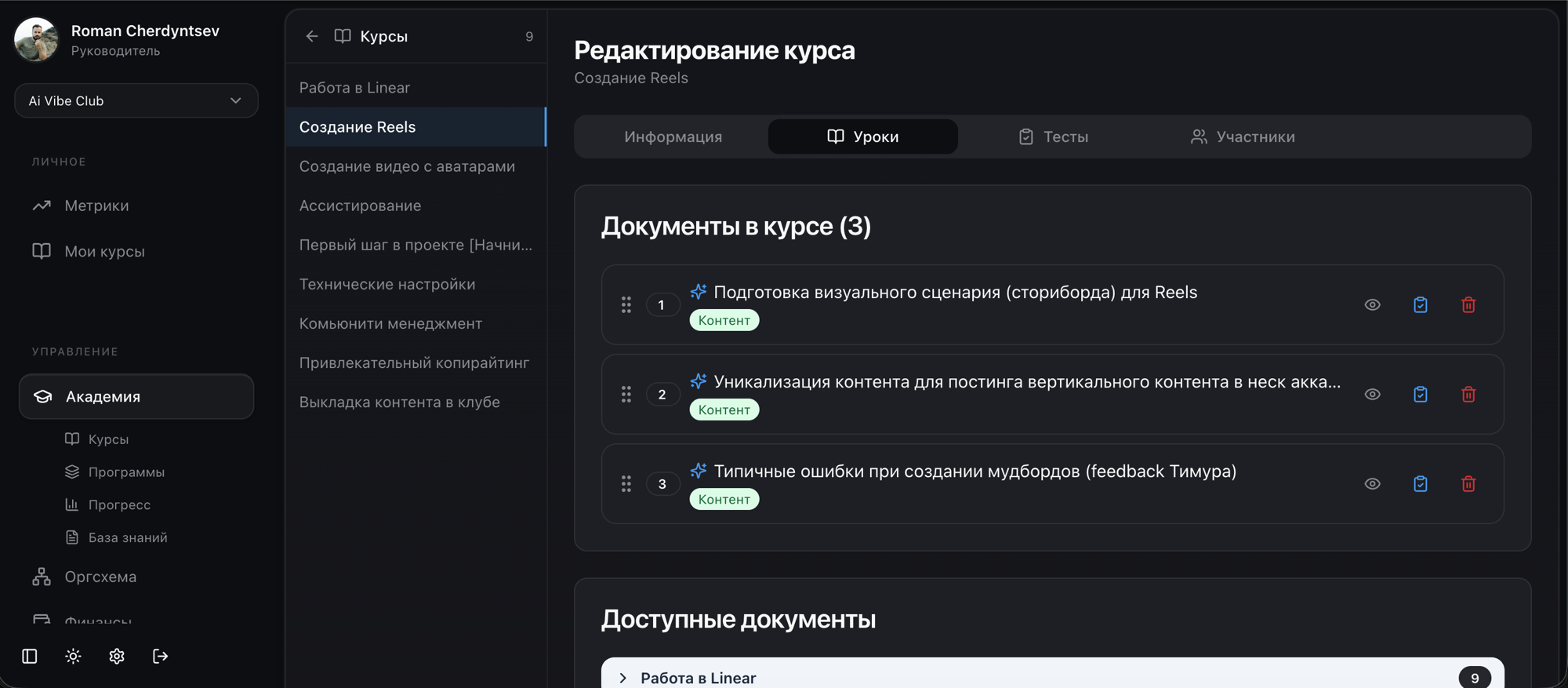Click the sparkle icon beside Уникализация контента
Screen dimensions: 1568x688
[x=698, y=381]
